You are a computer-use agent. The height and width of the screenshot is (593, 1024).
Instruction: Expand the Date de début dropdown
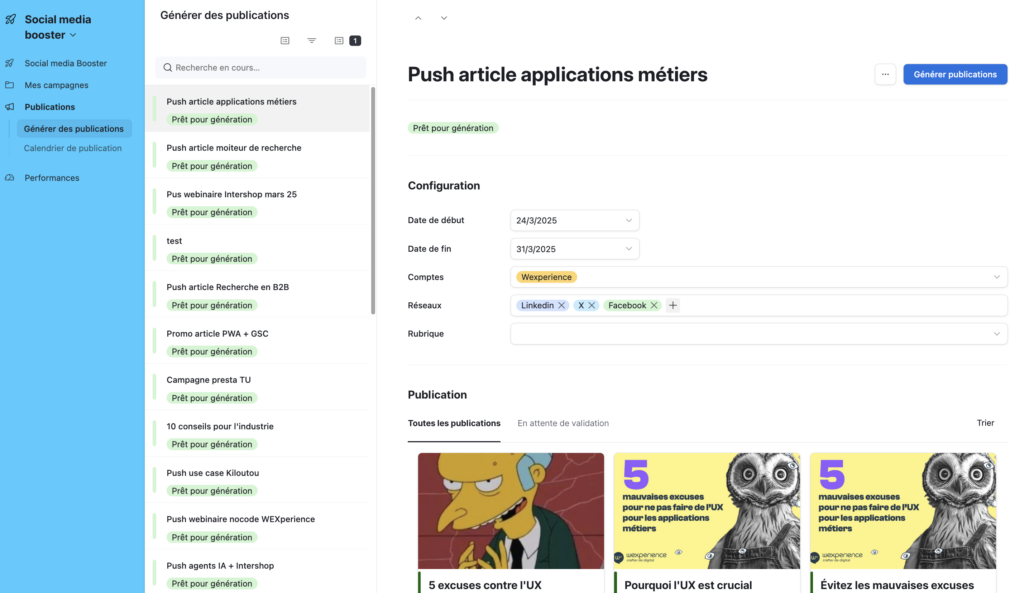628,220
